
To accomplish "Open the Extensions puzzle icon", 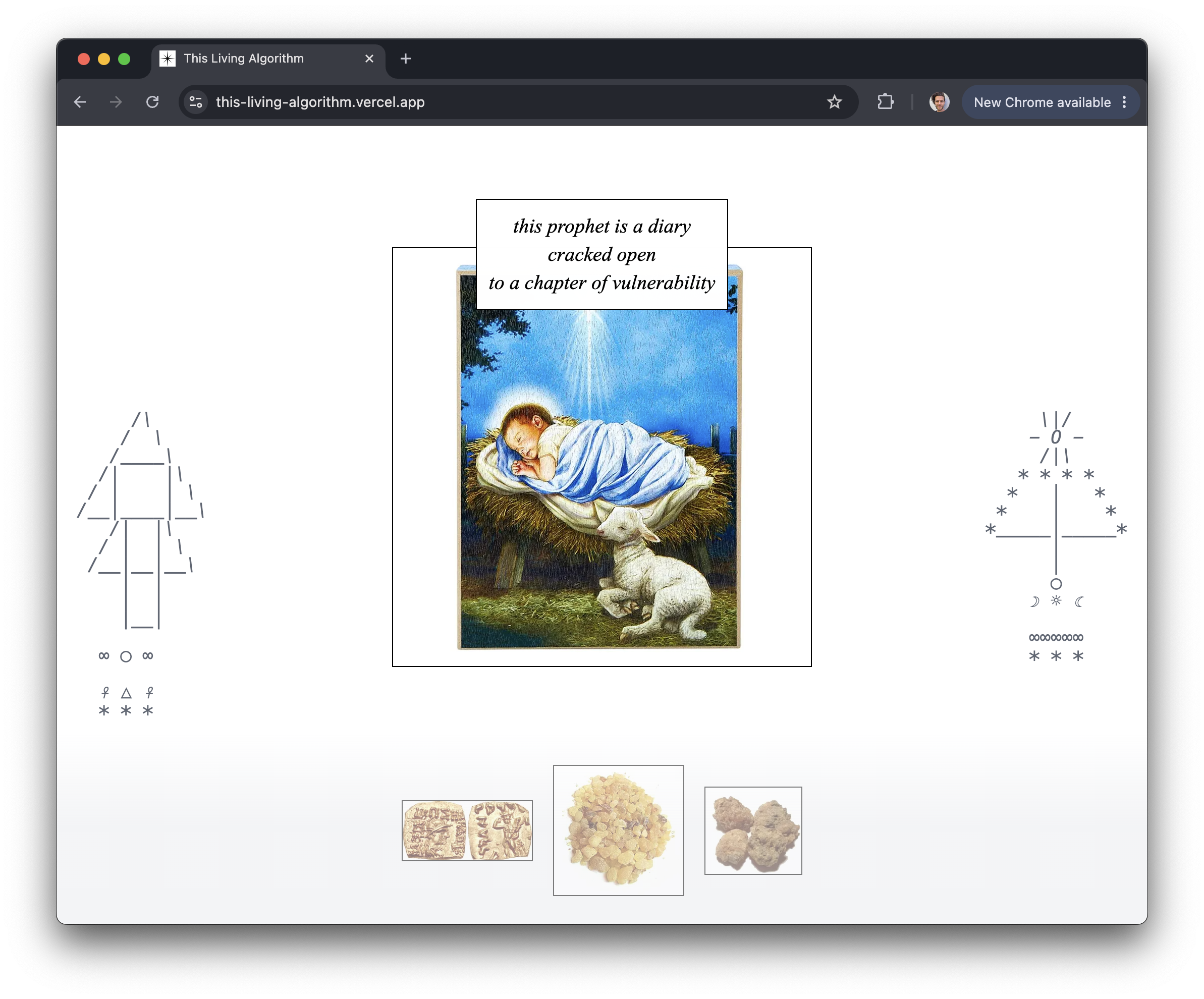I will tap(885, 102).
